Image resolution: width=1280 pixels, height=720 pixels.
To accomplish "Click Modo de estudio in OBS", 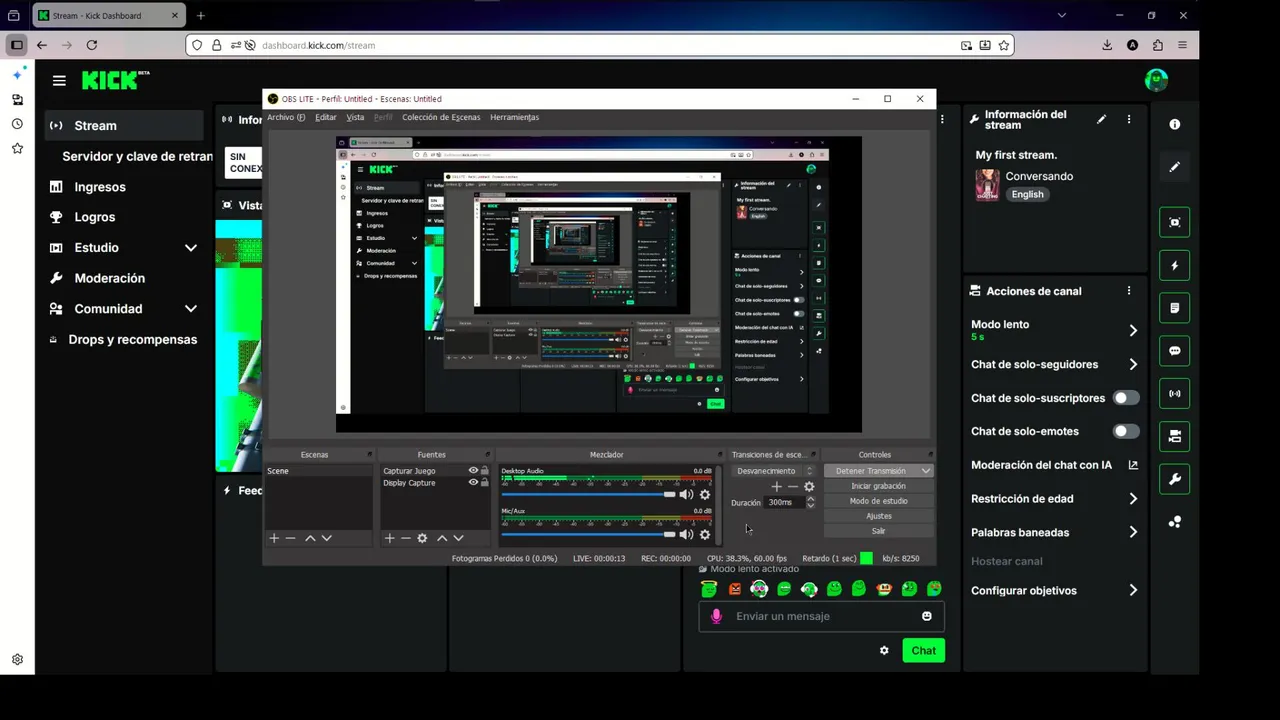I will (x=878, y=501).
